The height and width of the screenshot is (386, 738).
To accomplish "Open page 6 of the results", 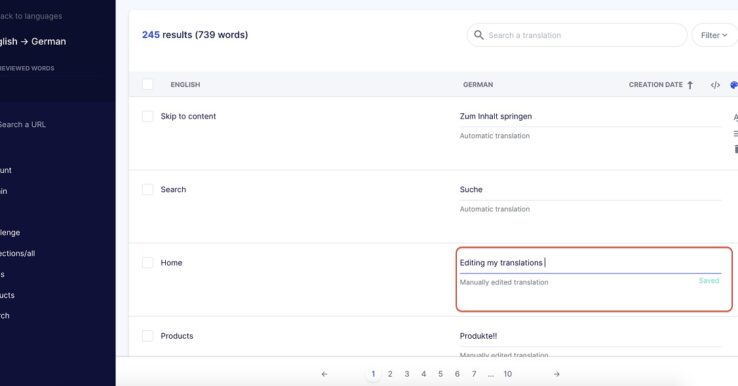I will tap(457, 374).
